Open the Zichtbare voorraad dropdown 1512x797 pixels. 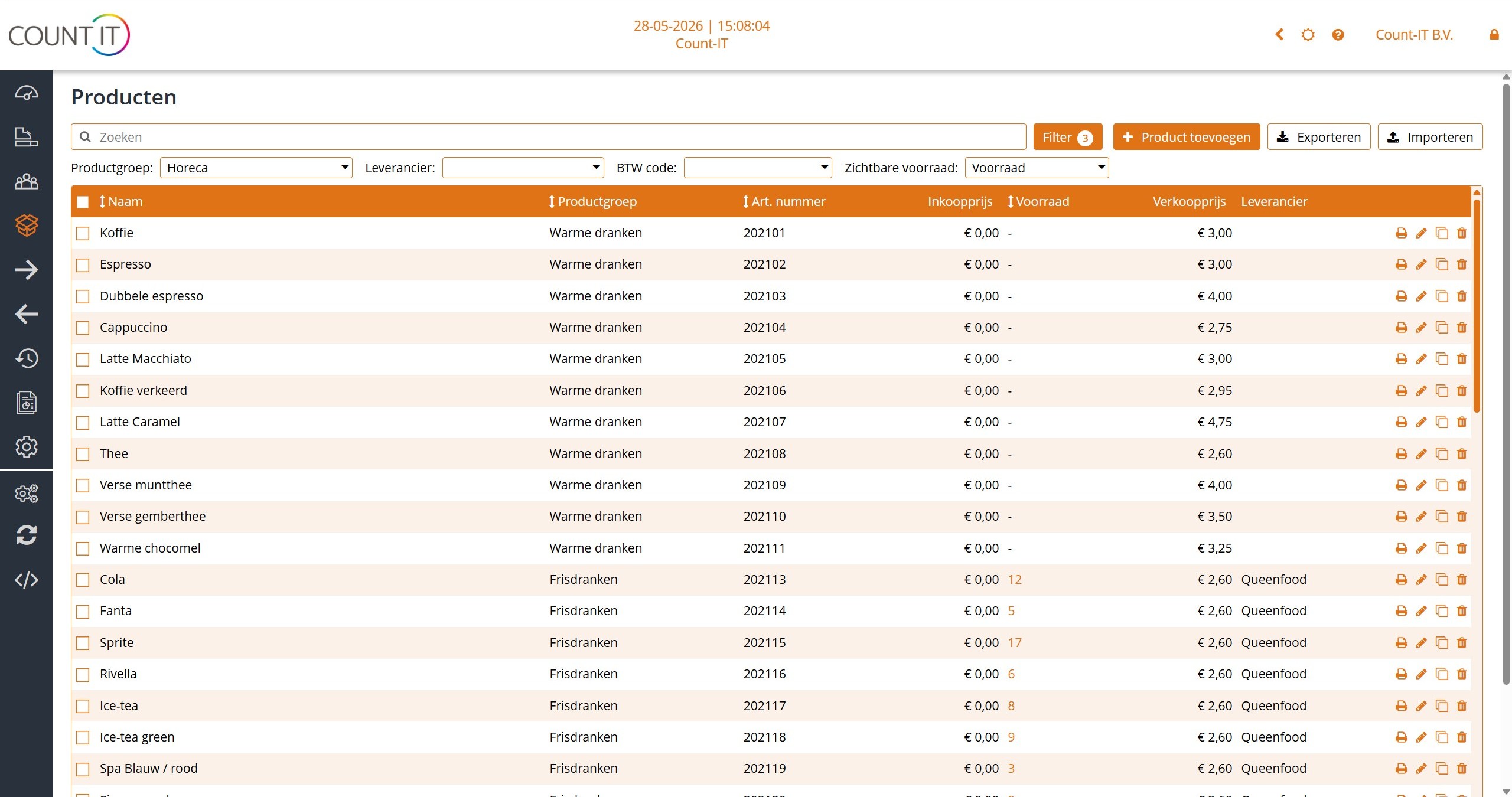(x=1037, y=168)
